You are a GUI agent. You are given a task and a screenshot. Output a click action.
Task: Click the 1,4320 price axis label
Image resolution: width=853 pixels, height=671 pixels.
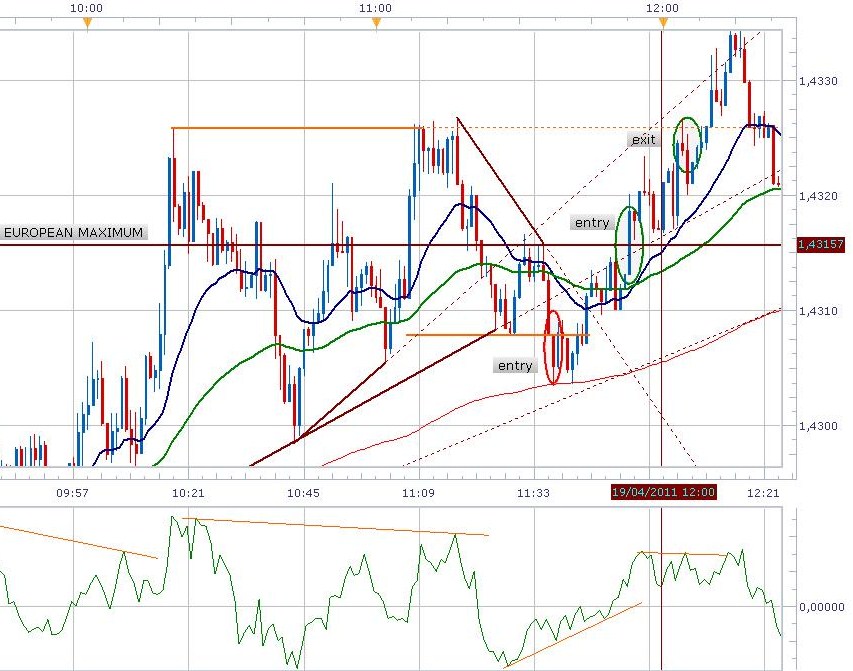point(818,196)
